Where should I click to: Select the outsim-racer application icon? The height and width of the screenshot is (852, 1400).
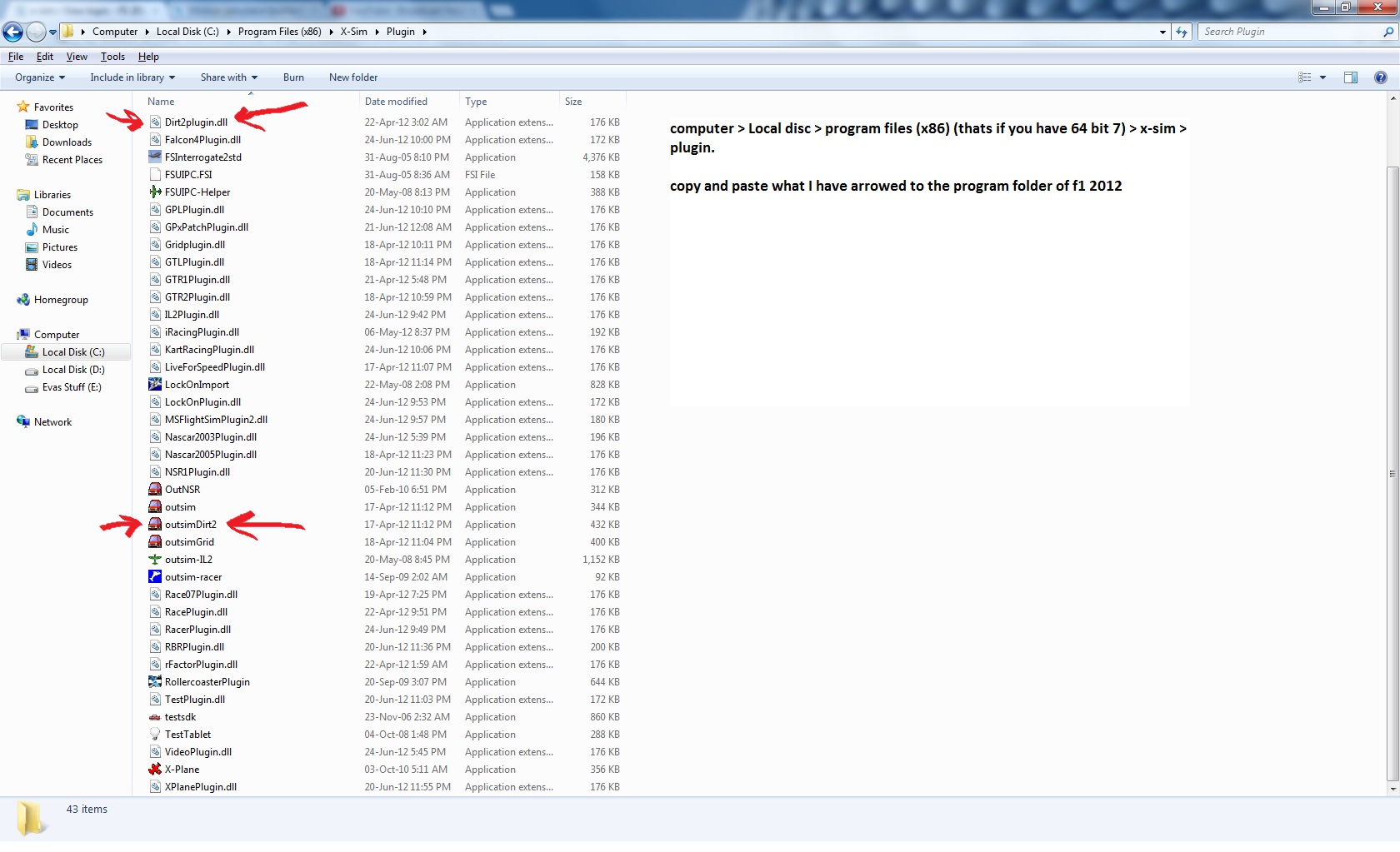(x=155, y=577)
